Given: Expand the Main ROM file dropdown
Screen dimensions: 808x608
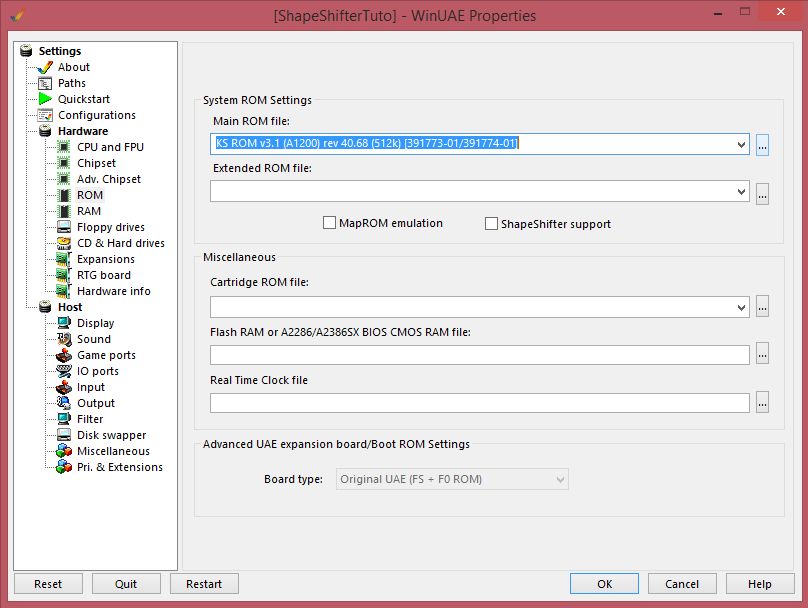Looking at the screenshot, I should 741,144.
